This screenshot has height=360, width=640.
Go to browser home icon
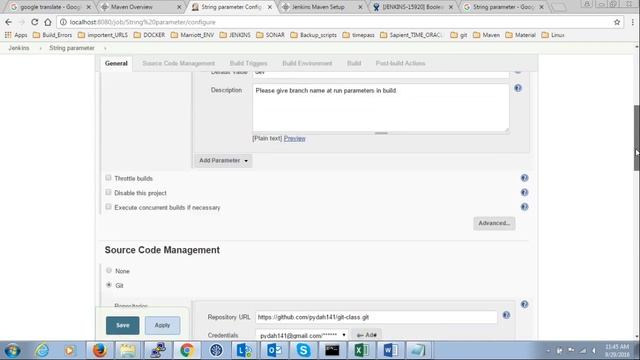(x=48, y=22)
